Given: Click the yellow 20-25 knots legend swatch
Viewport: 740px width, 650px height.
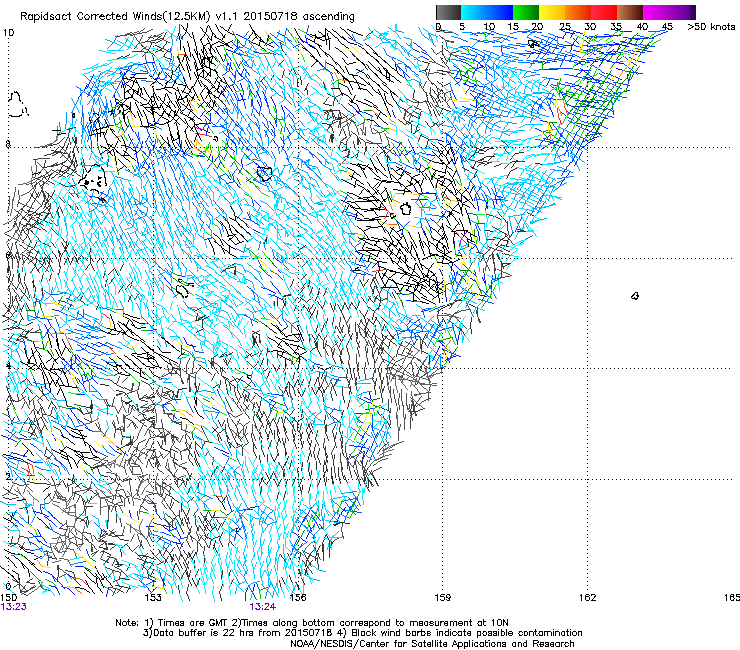Looking at the screenshot, I should (x=552, y=12).
